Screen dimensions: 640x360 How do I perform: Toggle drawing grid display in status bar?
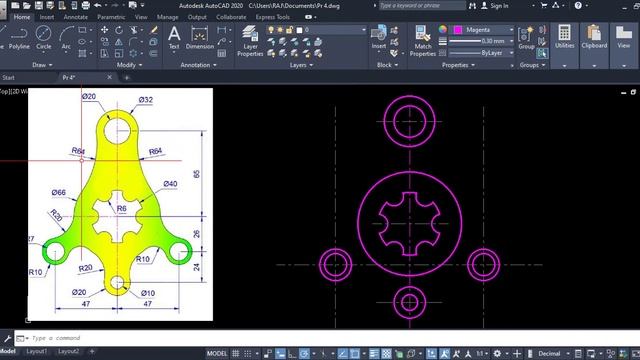pos(236,353)
